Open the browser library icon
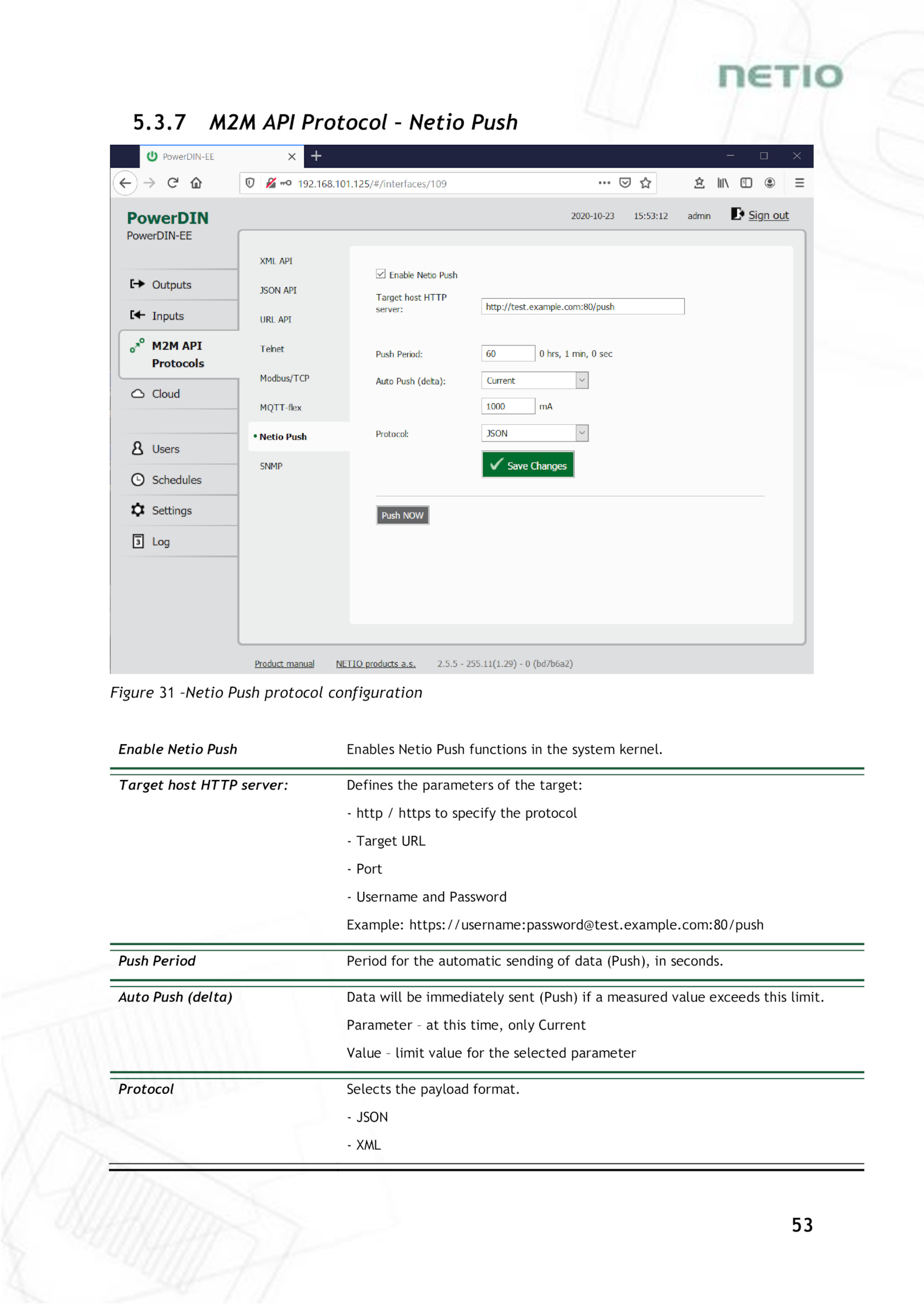This screenshot has width=924, height=1307. tap(722, 183)
